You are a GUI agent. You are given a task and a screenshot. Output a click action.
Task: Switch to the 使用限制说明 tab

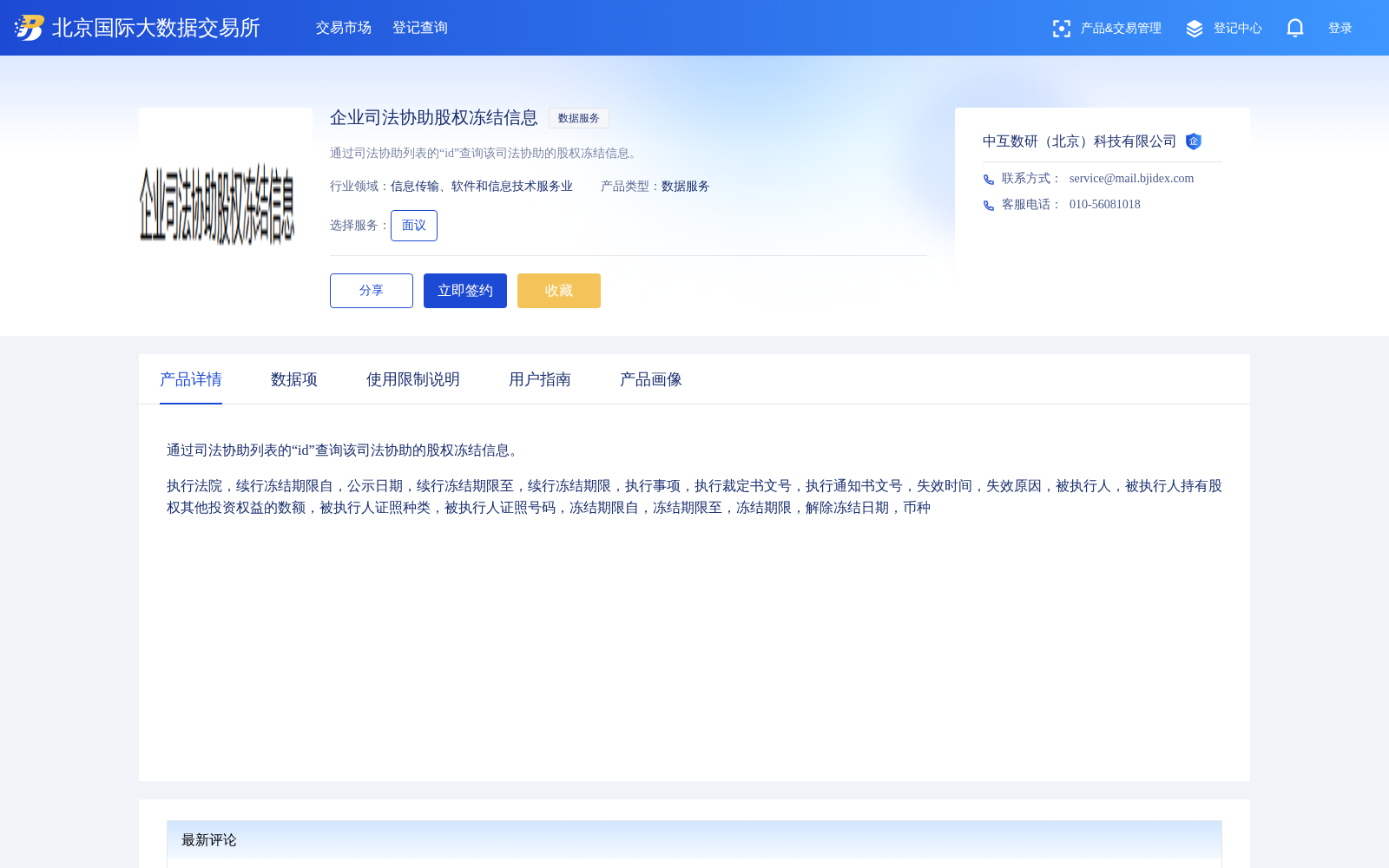point(413,379)
